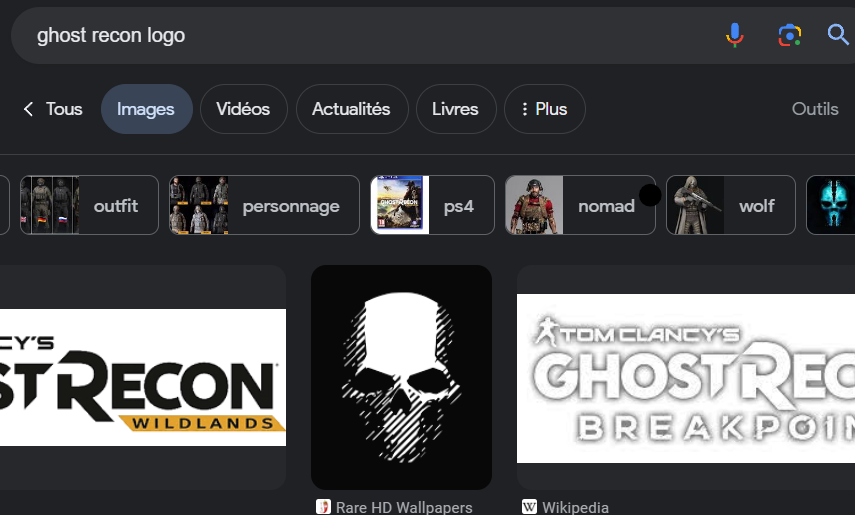
Task: Start voice search with microphone icon
Action: (x=734, y=35)
